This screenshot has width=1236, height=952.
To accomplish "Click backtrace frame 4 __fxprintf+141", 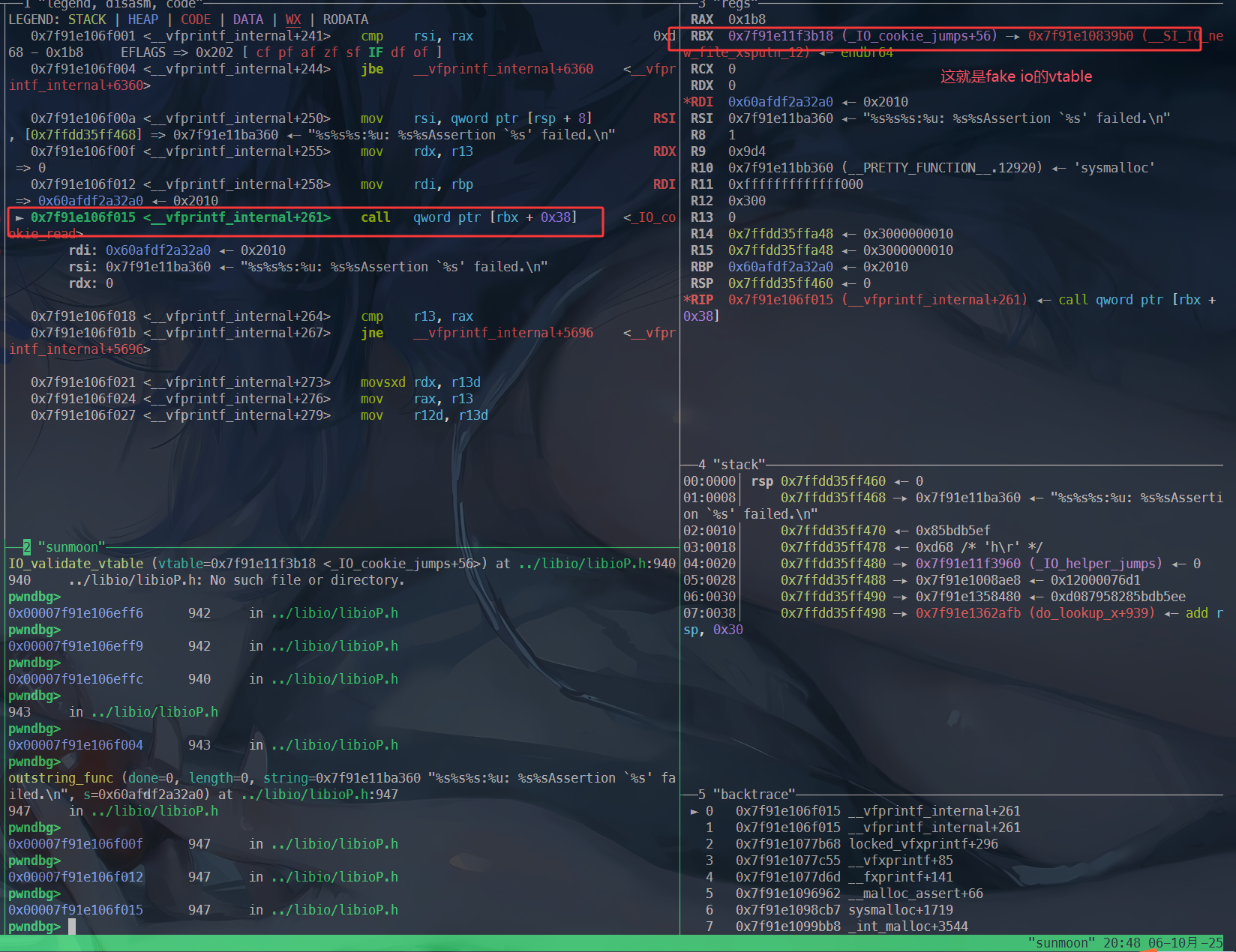I will click(x=829, y=877).
